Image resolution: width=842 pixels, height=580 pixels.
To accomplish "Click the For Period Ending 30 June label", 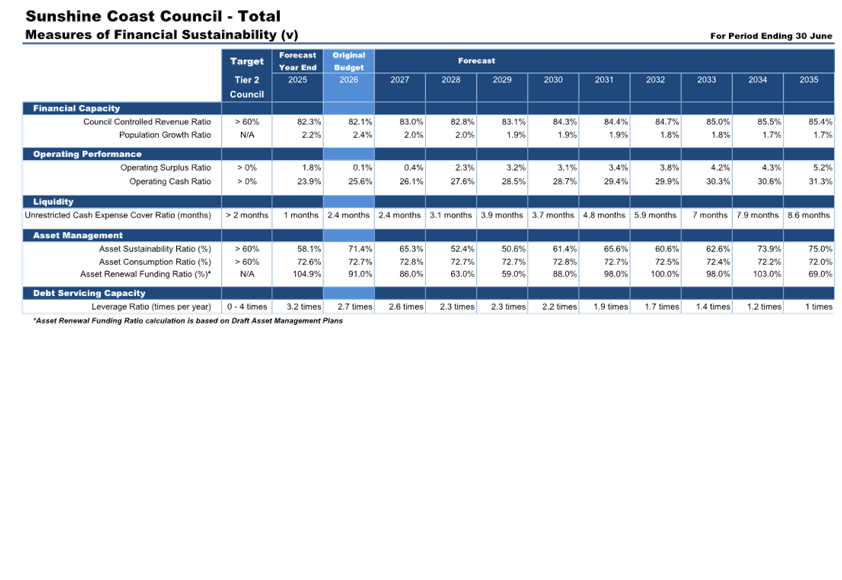I will [770, 36].
